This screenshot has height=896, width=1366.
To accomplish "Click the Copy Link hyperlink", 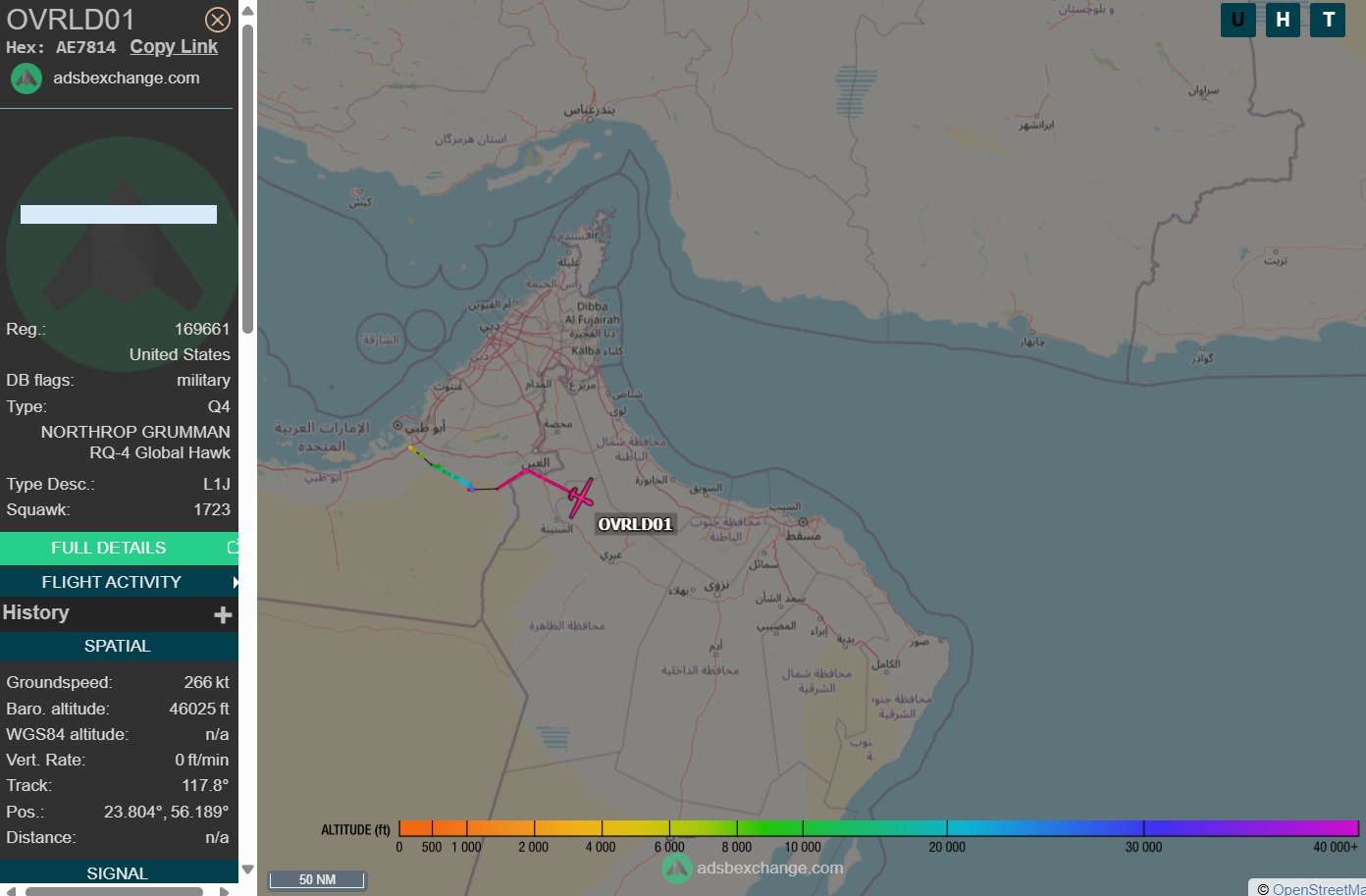I will click(174, 46).
